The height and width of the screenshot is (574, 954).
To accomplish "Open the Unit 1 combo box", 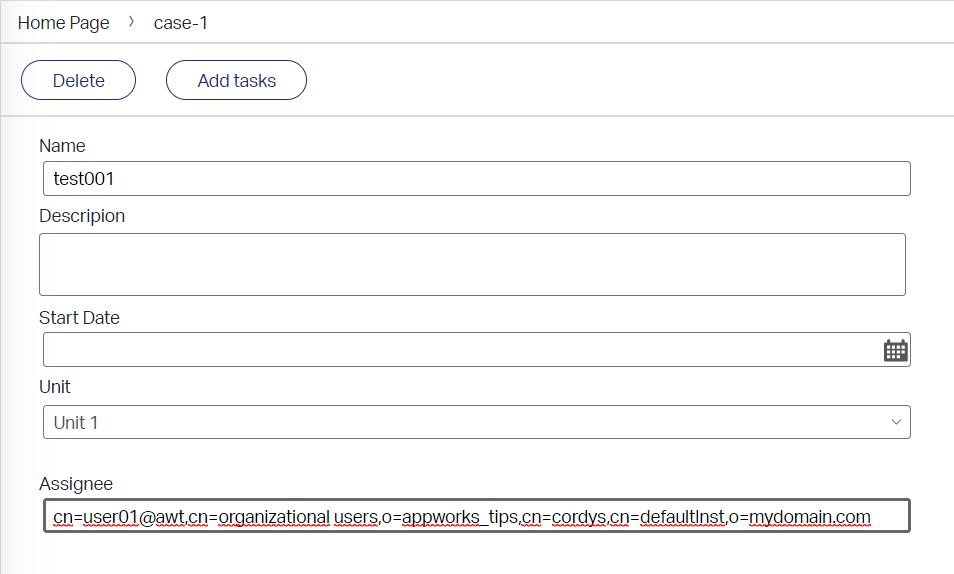I will click(x=476, y=422).
